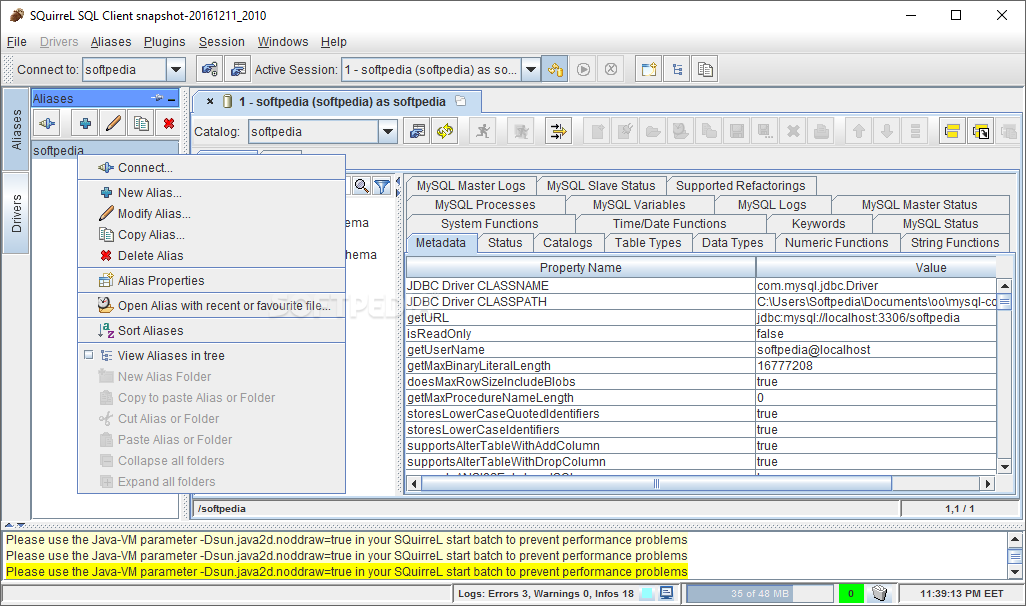
Task: Click the yellow refresh arrows icon beside Catalog
Action: pos(445,132)
